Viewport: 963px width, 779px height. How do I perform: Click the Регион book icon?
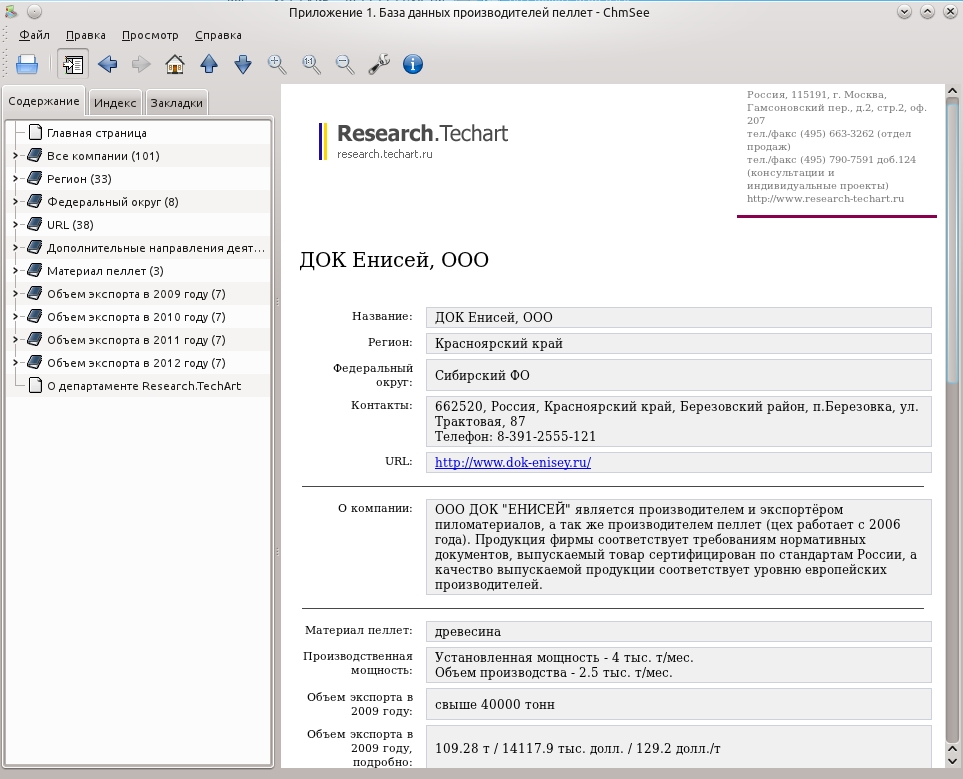(35, 179)
